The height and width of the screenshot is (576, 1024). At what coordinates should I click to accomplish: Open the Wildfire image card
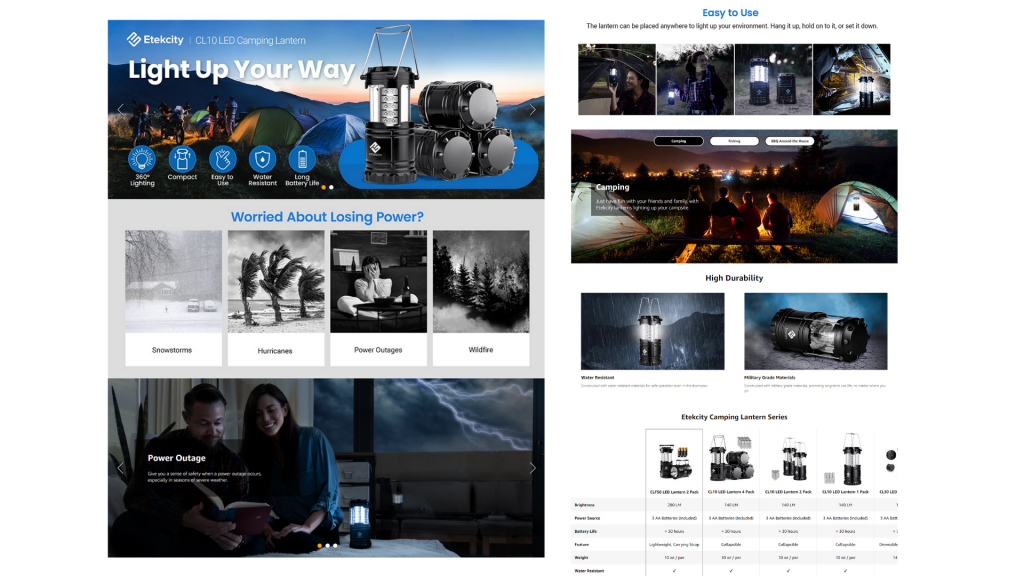[481, 297]
